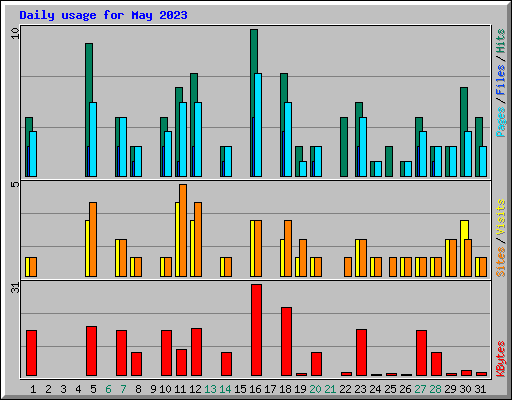The width and height of the screenshot is (512, 400).
Task: Click the 'Hits' legend label
Action: (501, 41)
